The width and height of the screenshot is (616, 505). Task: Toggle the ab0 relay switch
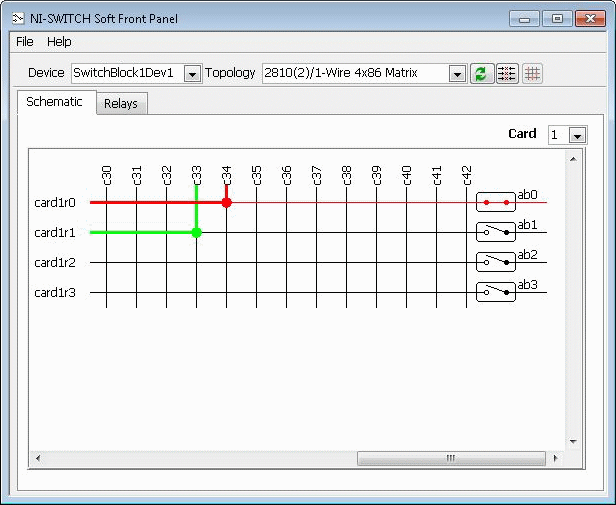[x=496, y=202]
